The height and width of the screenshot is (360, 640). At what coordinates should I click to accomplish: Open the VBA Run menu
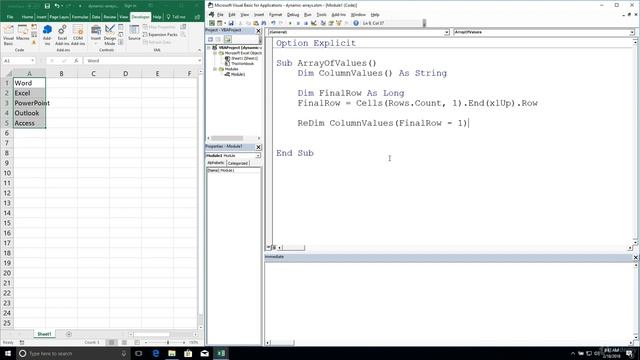click(x=308, y=15)
